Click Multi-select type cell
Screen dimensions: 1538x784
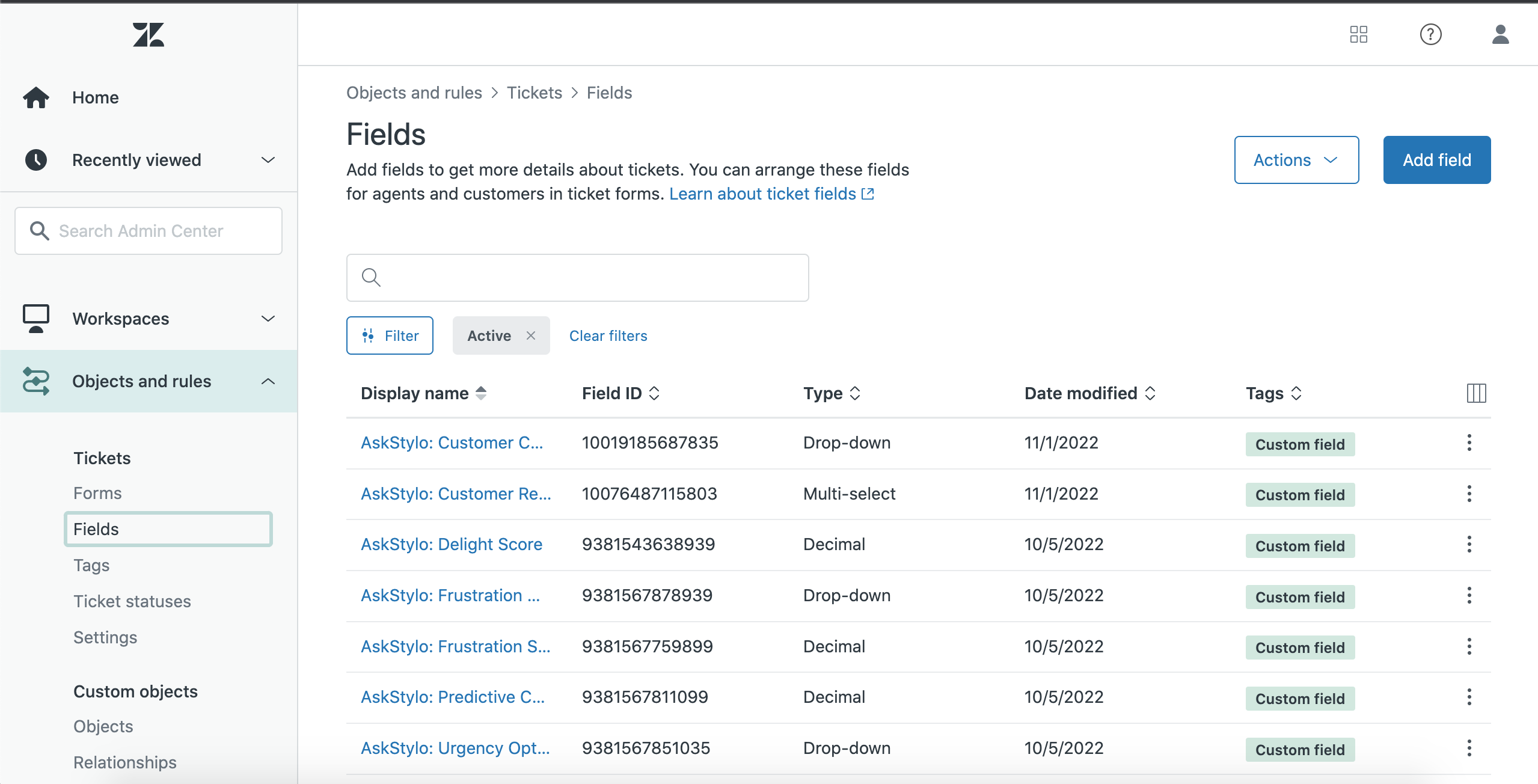(x=849, y=494)
